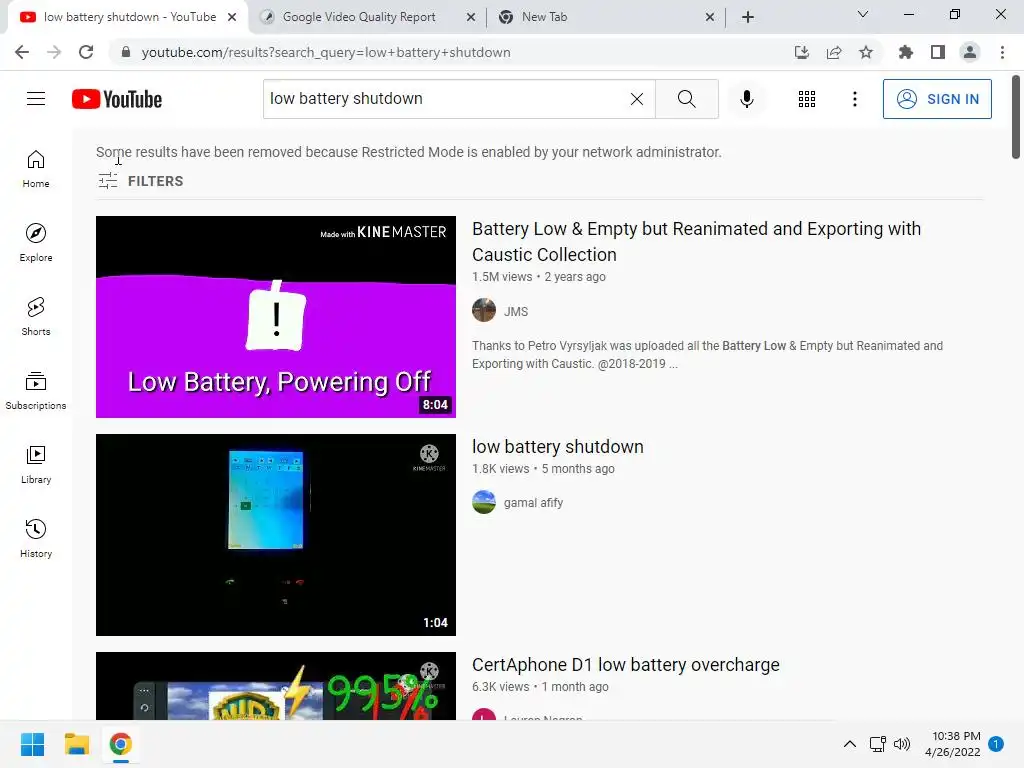Open YouTube settings three-dot menu
Image resolution: width=1024 pixels, height=768 pixels.
point(854,99)
